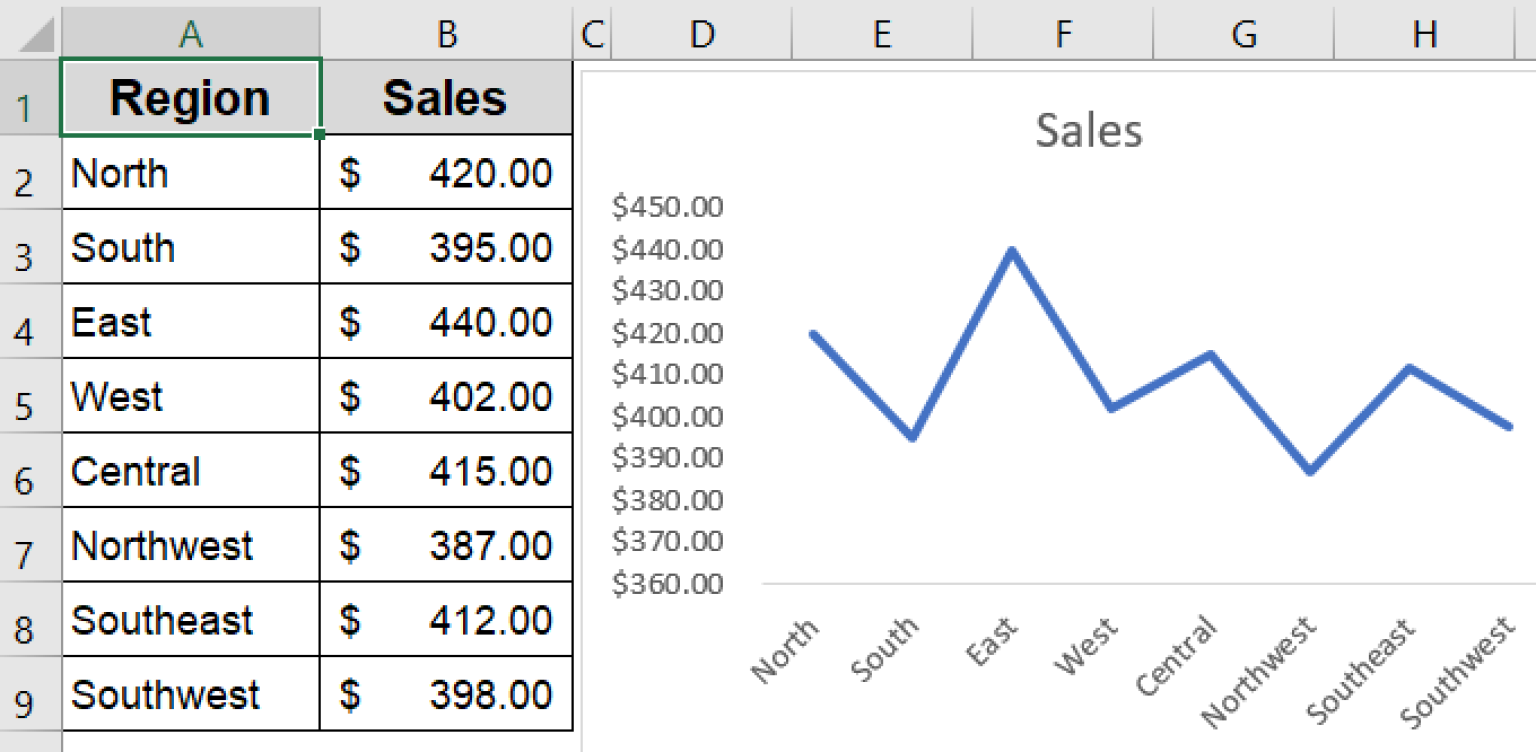
Task: Select column header A
Action: point(190,33)
